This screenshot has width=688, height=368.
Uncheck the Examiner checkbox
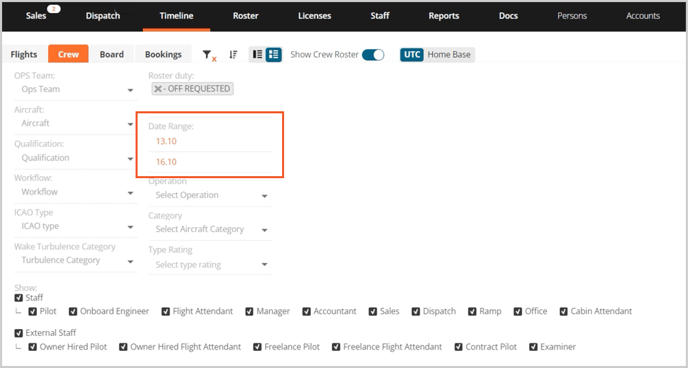(534, 347)
